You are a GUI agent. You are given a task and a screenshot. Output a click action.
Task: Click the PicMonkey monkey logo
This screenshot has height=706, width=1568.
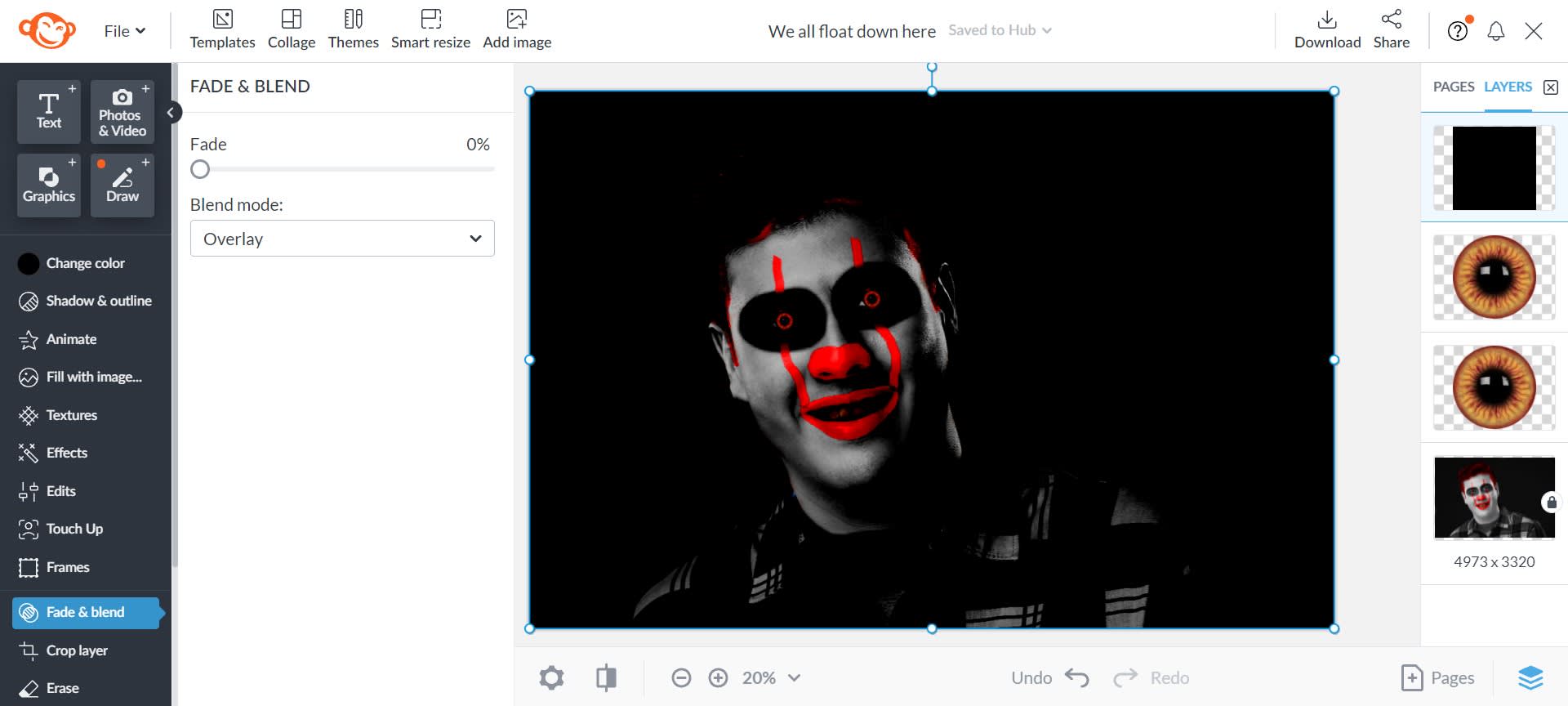tap(47, 30)
